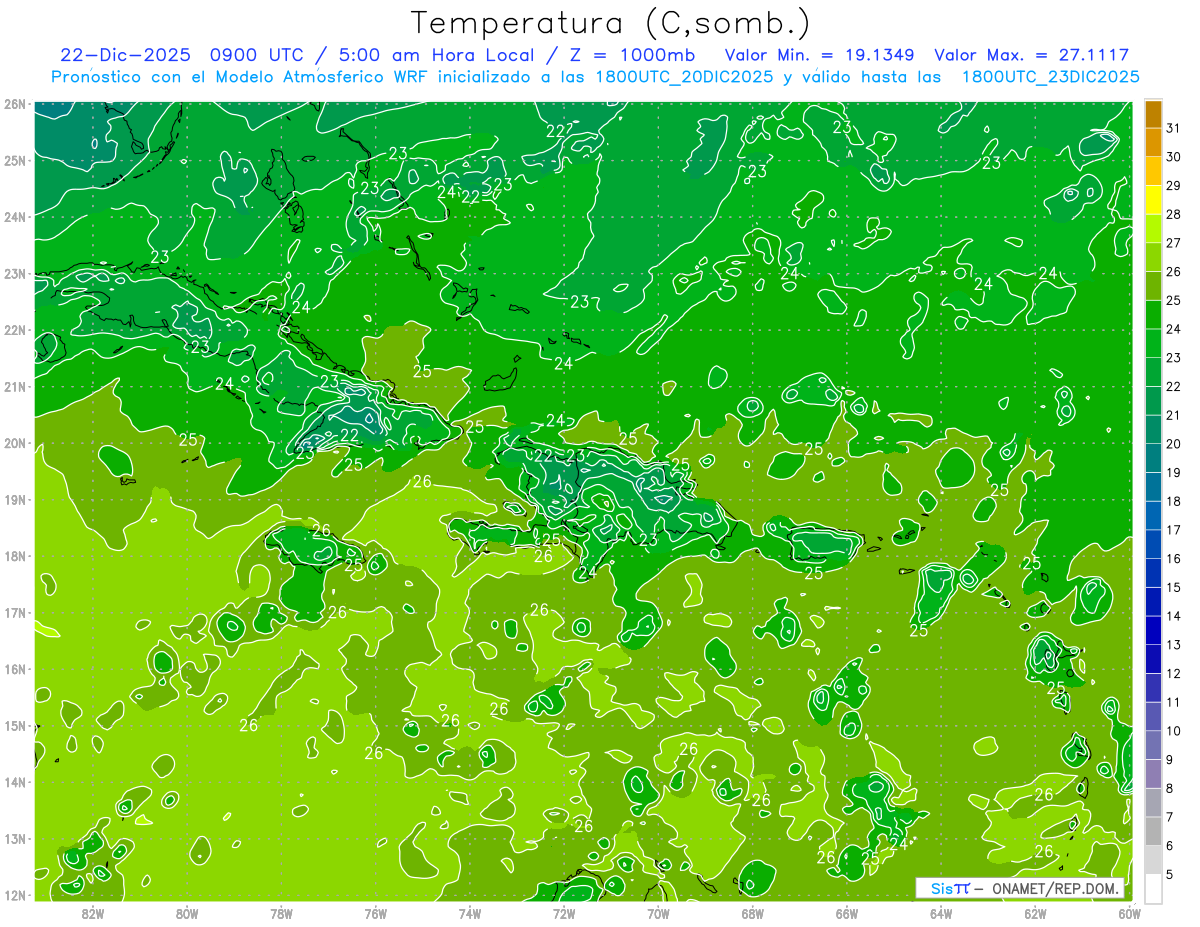
Task: Click the 22N latitude axis label
Action: (14, 330)
